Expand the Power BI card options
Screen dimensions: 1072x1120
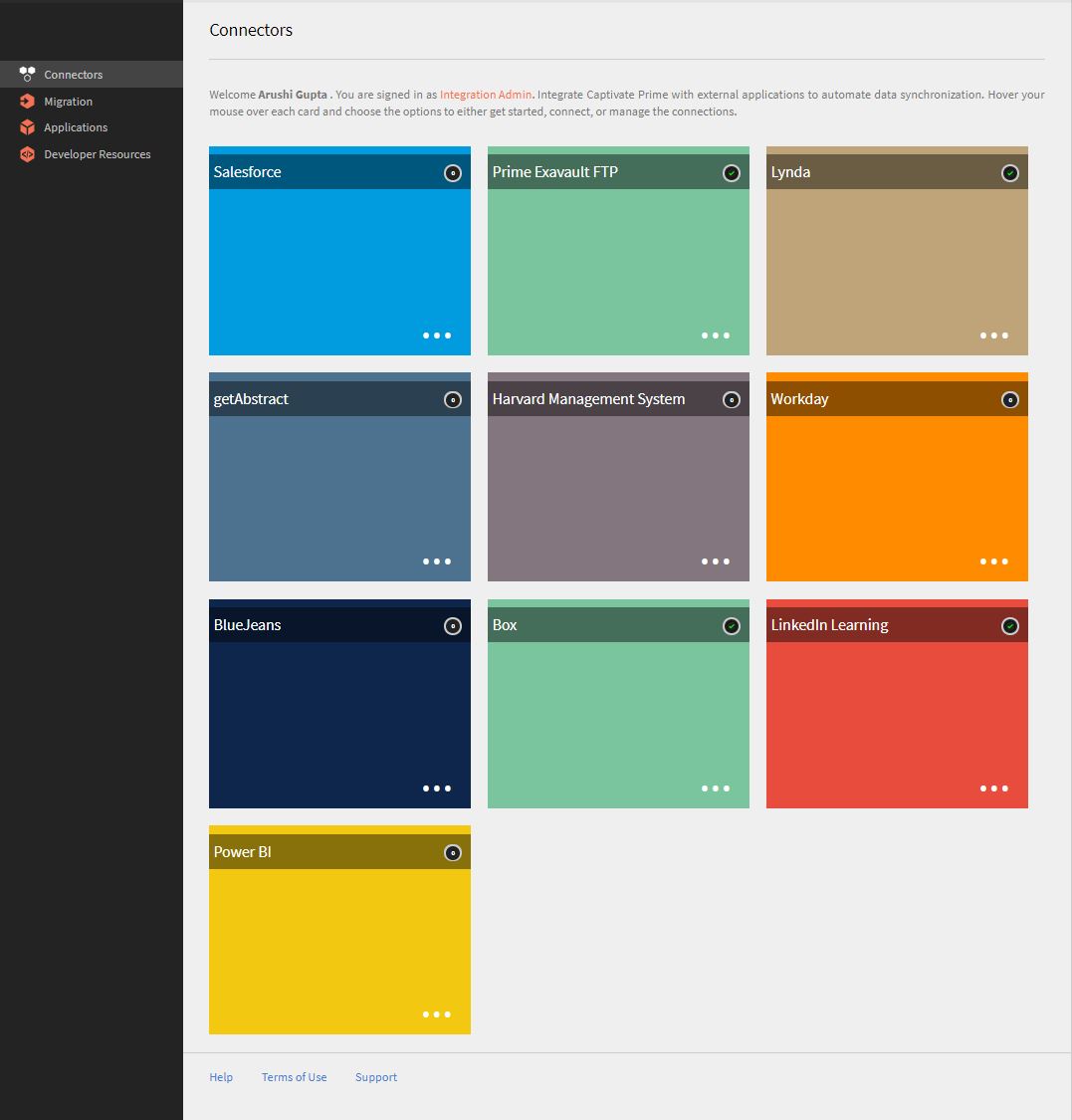click(437, 1014)
